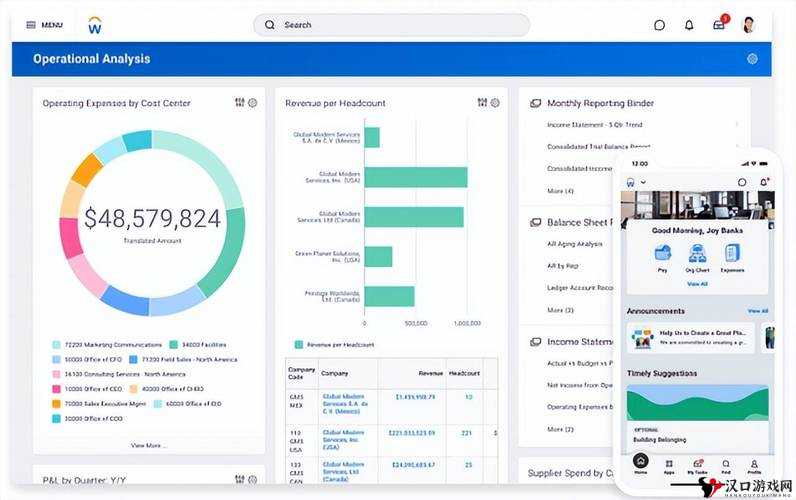796x500 pixels.
Task: Click the Balance Sheet section folder icon
Action: [535, 222]
